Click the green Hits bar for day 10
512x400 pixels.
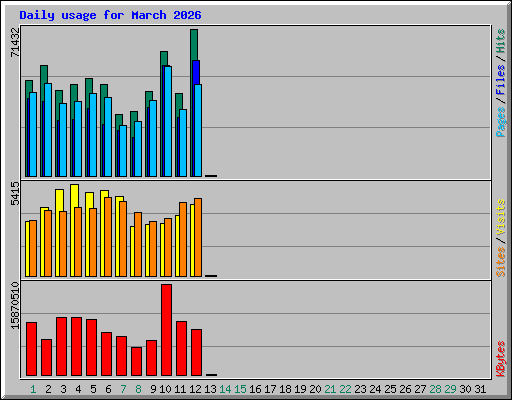tap(164, 59)
